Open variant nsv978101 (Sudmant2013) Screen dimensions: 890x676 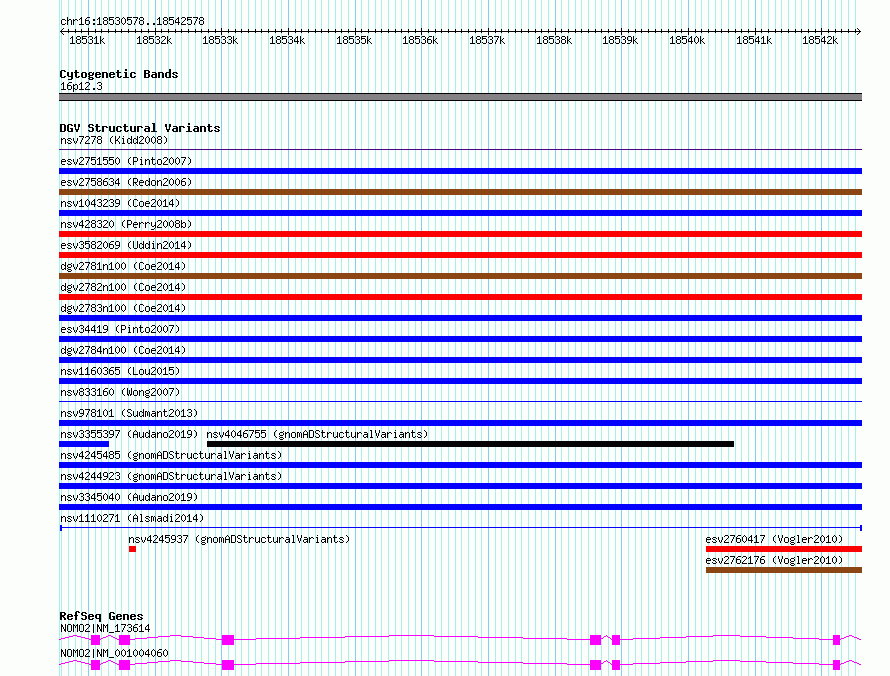click(129, 413)
